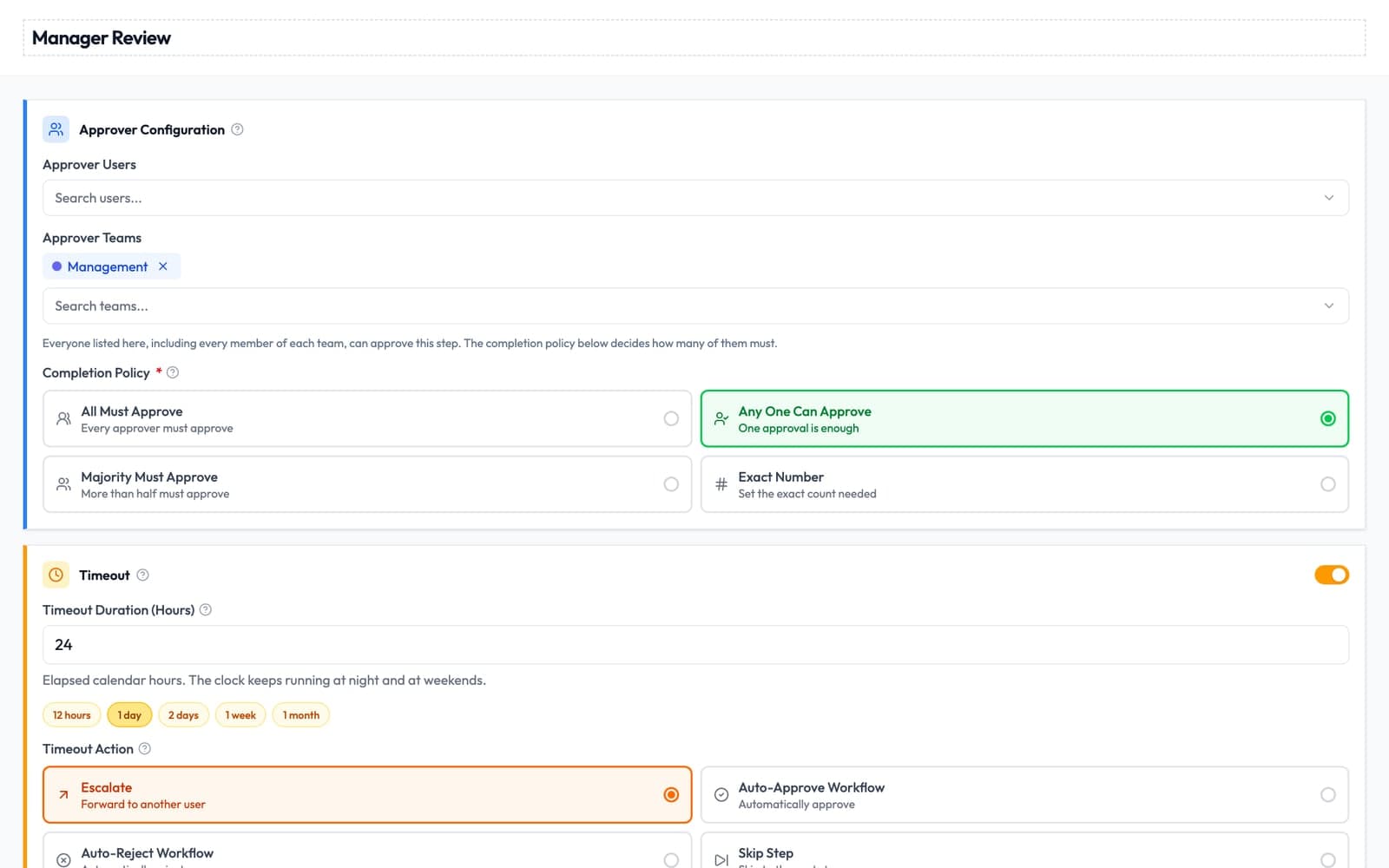Set timeout to 12 hours preset
Image resolution: width=1389 pixels, height=868 pixels.
pyautogui.click(x=72, y=715)
